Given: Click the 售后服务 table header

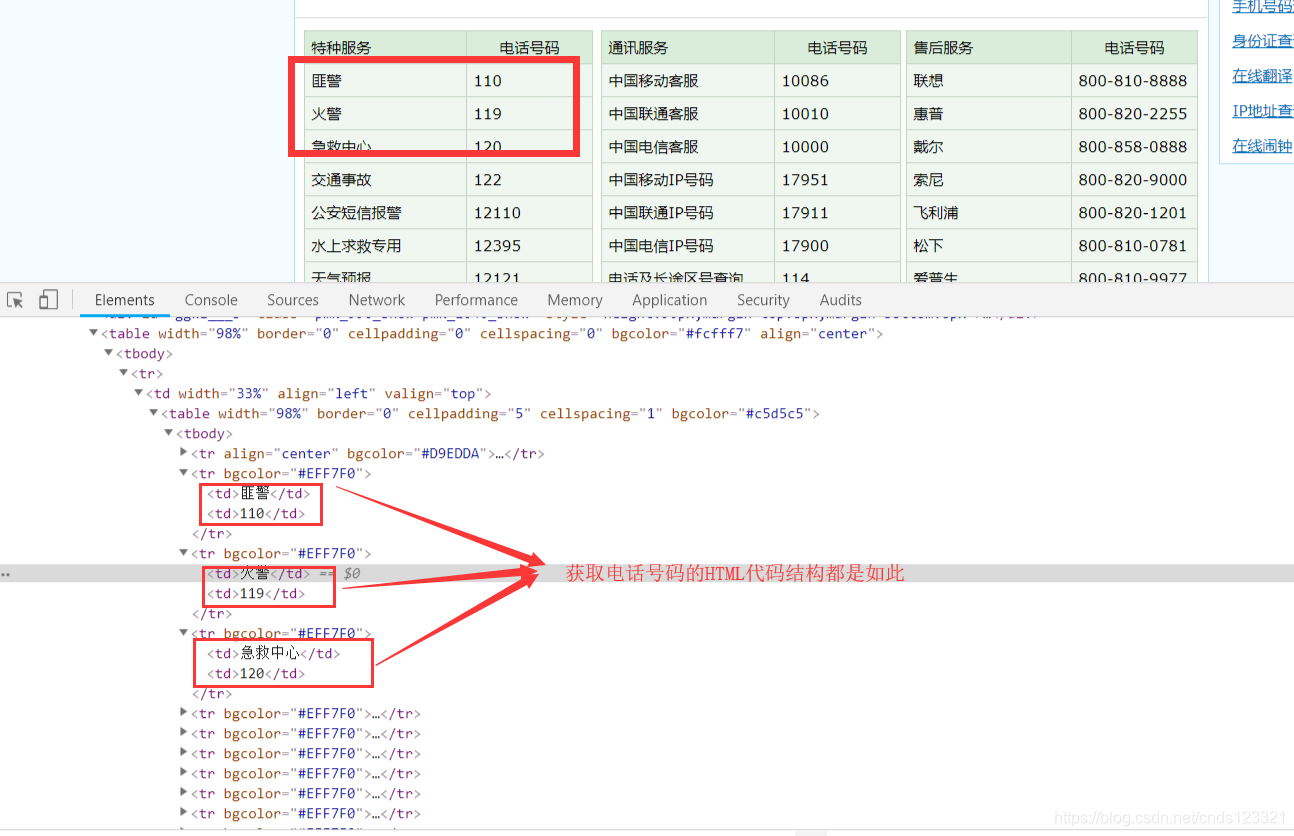Looking at the screenshot, I should click(989, 47).
